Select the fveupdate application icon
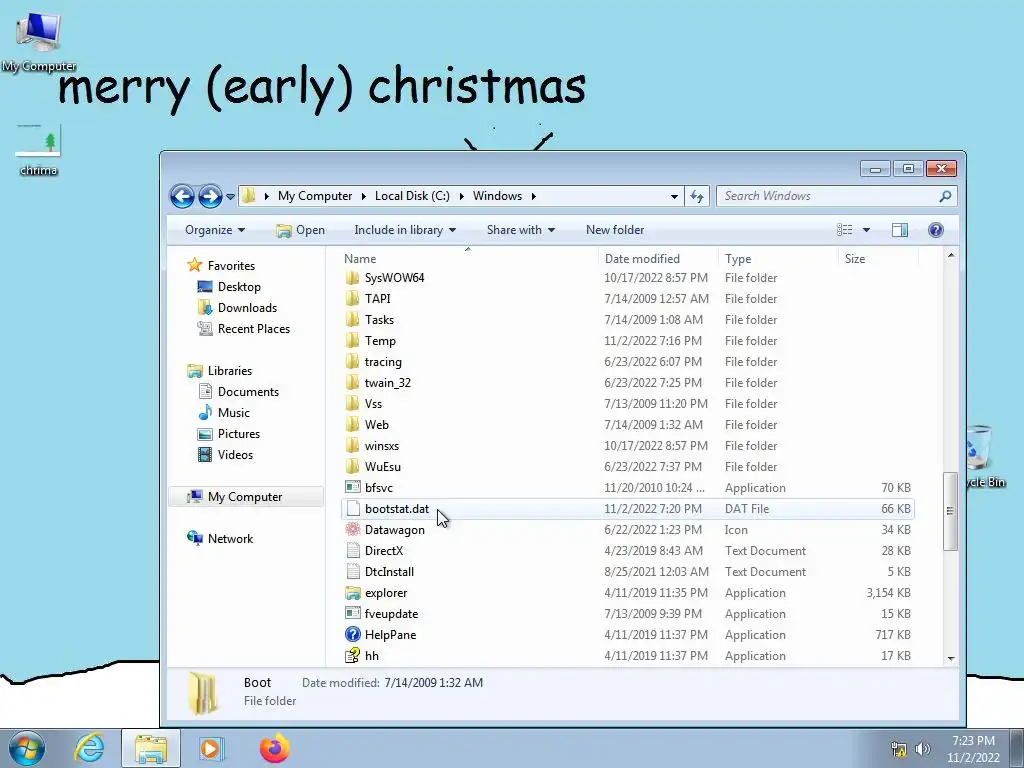 click(353, 614)
